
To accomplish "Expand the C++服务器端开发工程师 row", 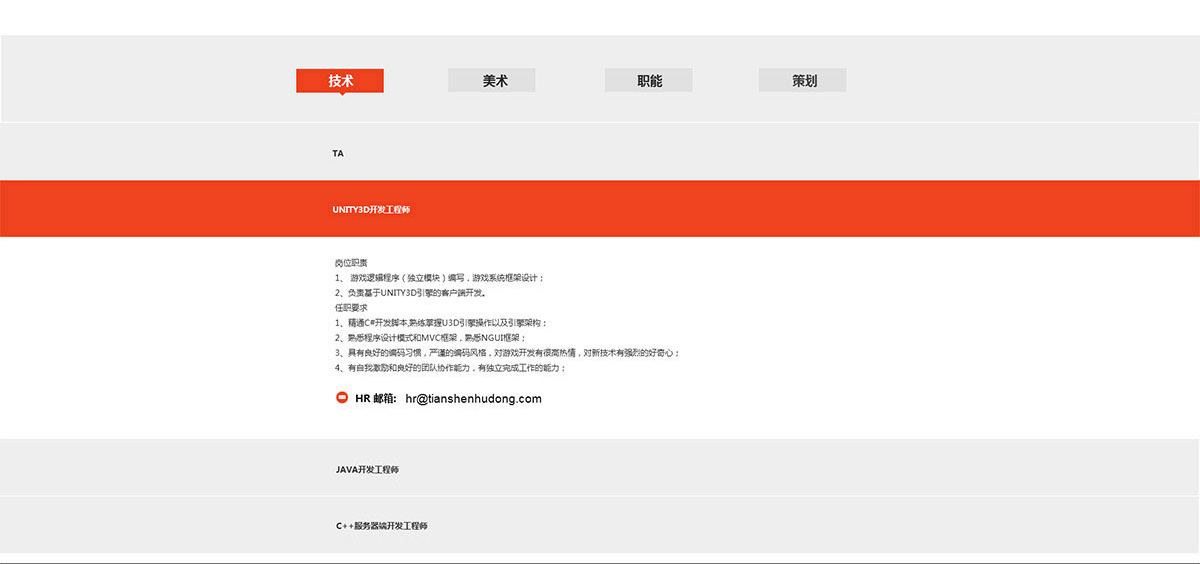I will click(381, 525).
